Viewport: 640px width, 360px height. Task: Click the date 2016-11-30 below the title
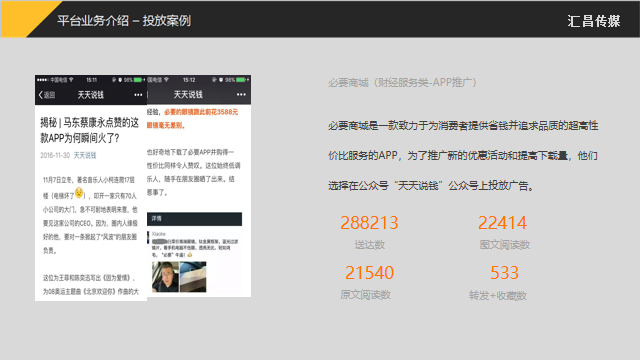(55, 155)
